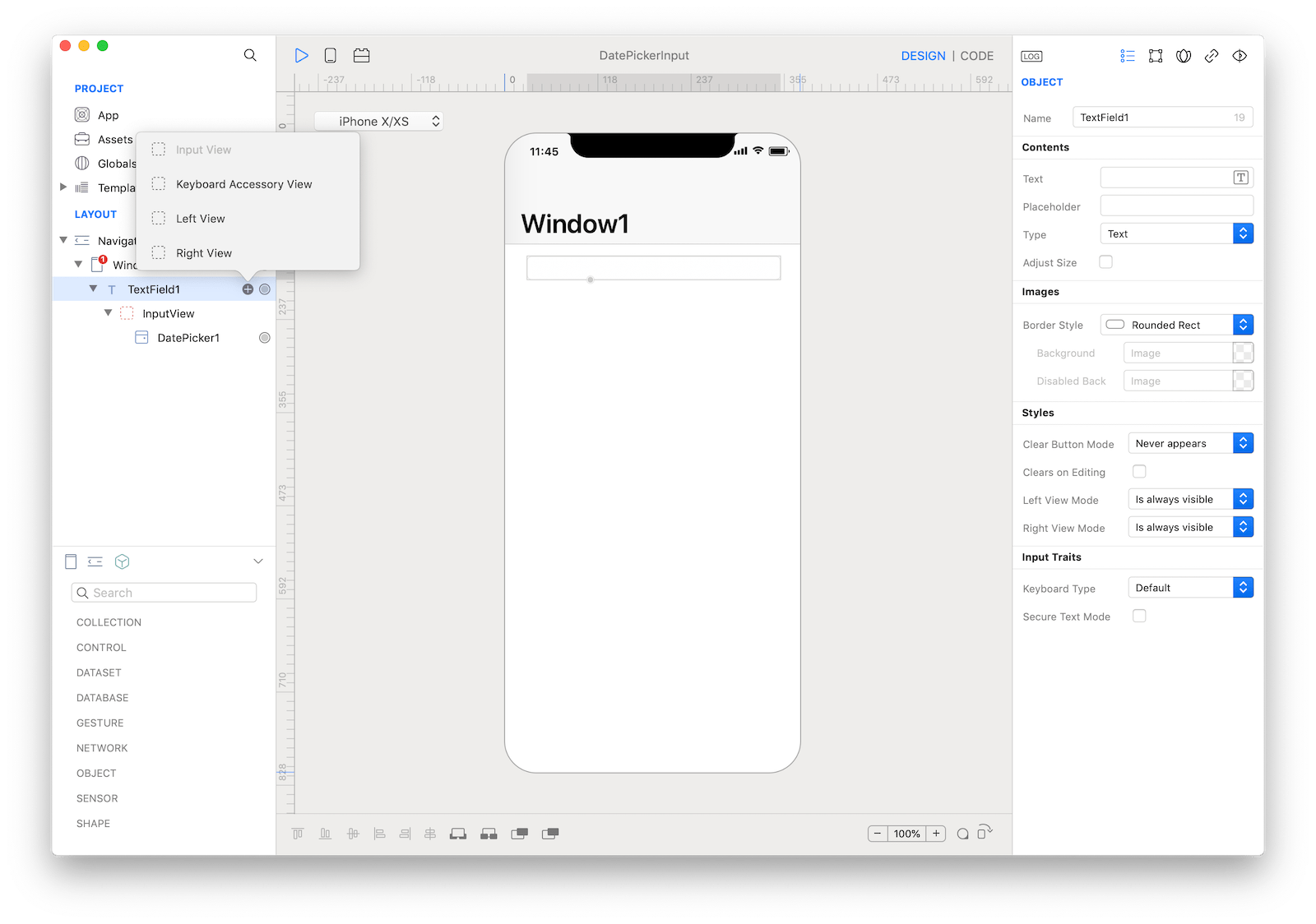Open the iPhone X/XS device dropdown
1316x924 pixels.
379,122
